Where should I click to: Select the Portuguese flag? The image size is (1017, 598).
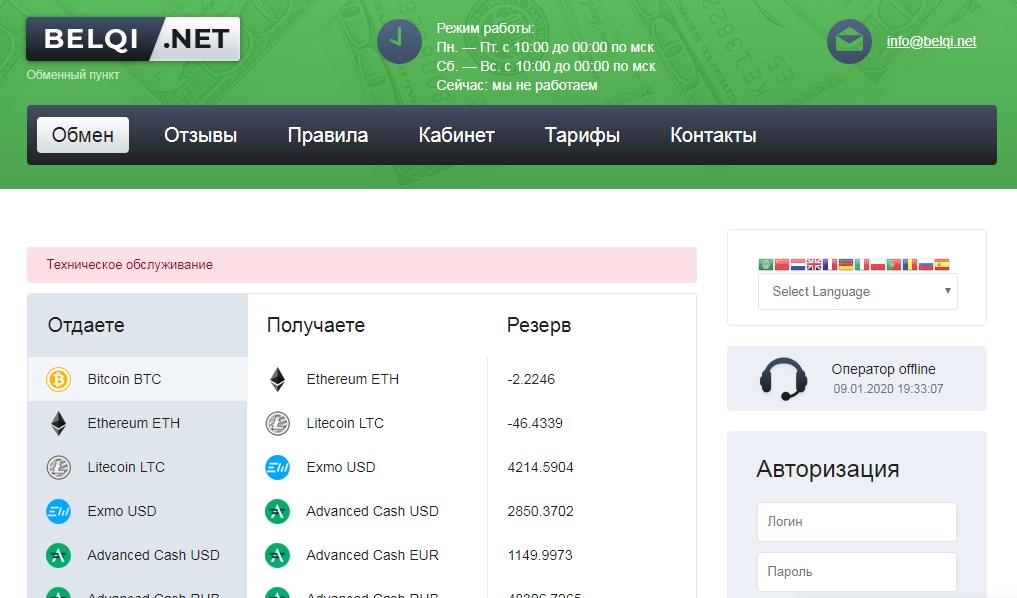point(894,265)
